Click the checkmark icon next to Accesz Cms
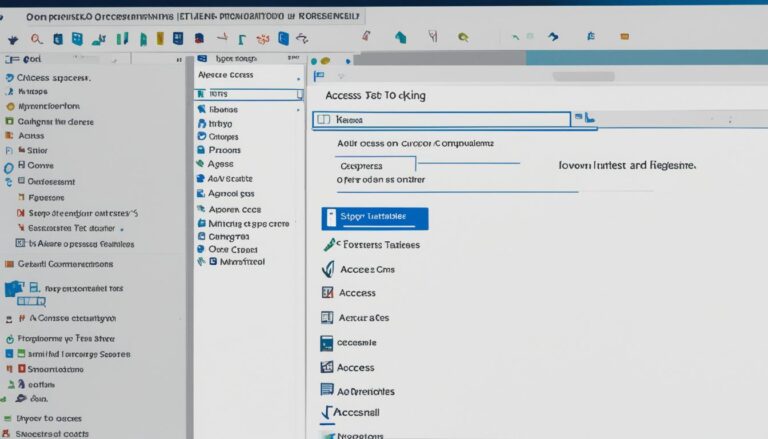 point(327,269)
